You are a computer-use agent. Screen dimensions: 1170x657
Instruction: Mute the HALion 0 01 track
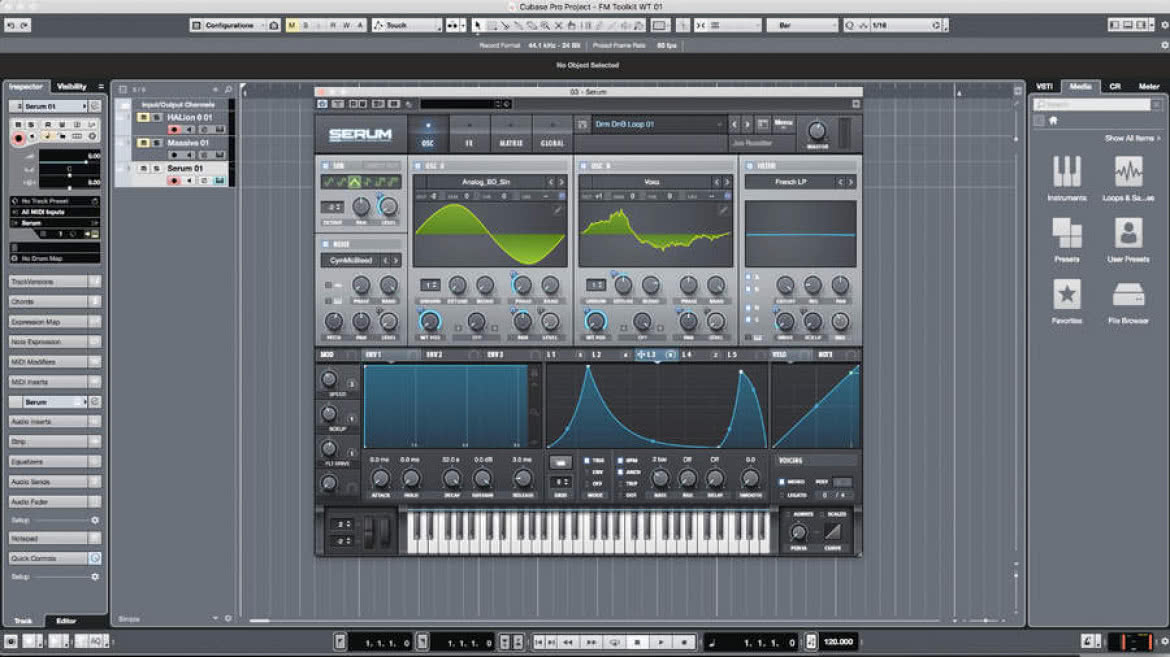click(144, 118)
